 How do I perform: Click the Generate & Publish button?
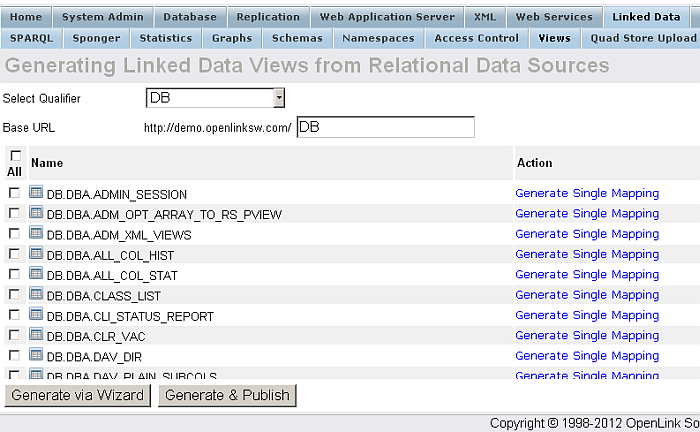227,395
